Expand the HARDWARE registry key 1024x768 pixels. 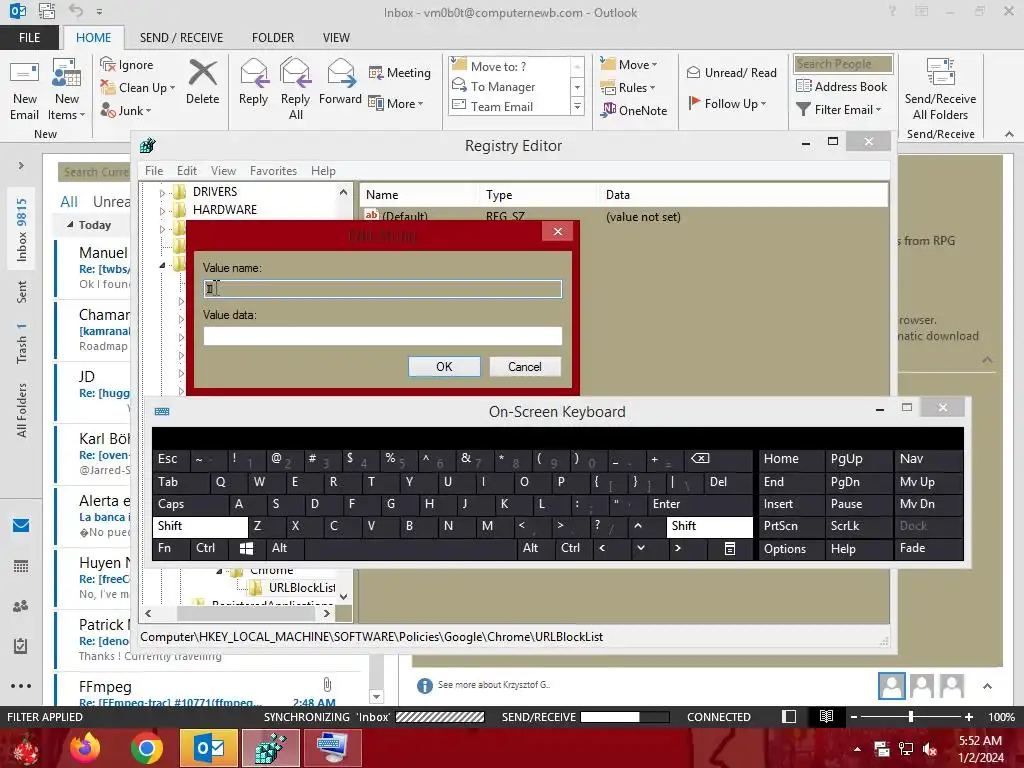pyautogui.click(x=162, y=211)
